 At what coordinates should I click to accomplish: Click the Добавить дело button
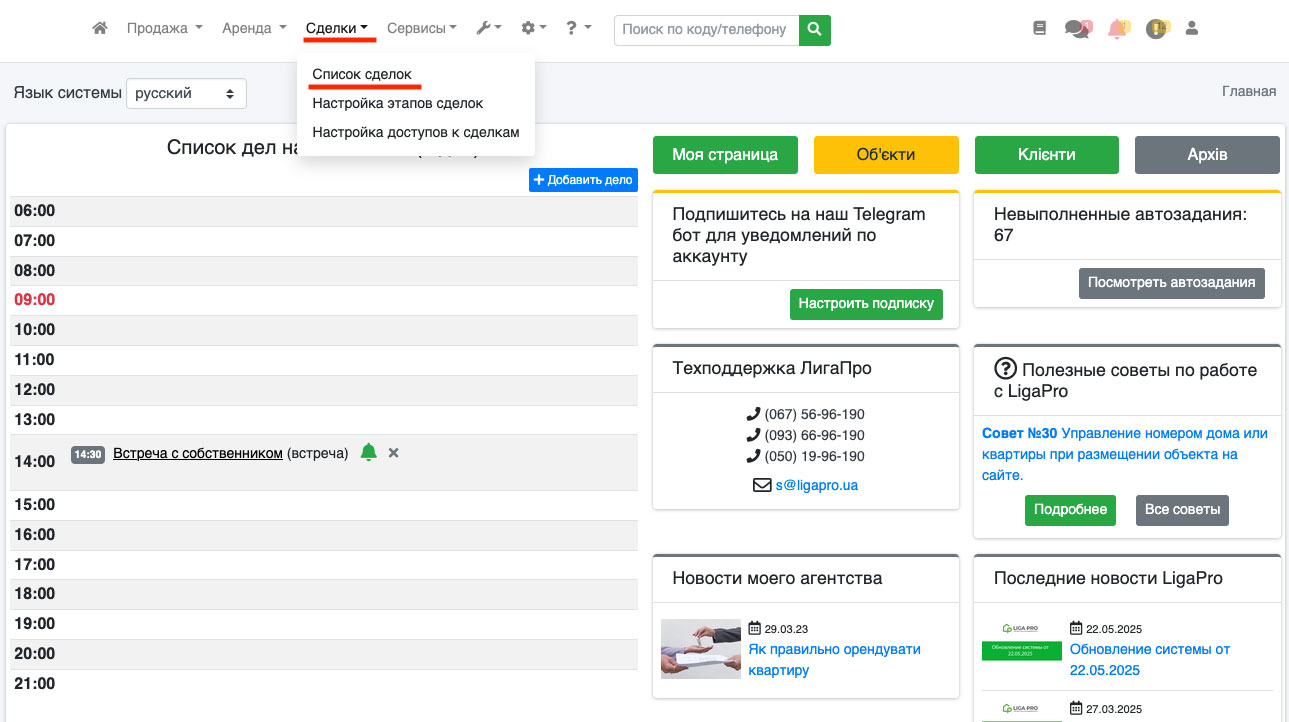coord(583,180)
